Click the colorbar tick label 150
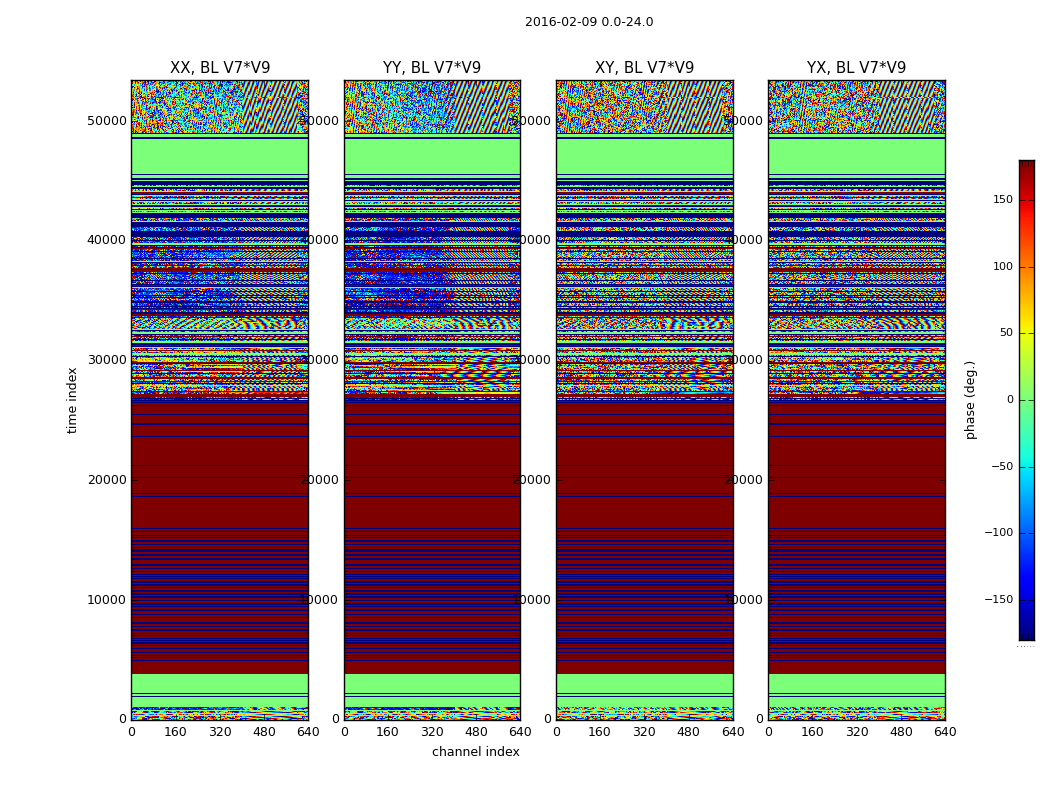The height and width of the screenshot is (800, 1050). click(1003, 199)
